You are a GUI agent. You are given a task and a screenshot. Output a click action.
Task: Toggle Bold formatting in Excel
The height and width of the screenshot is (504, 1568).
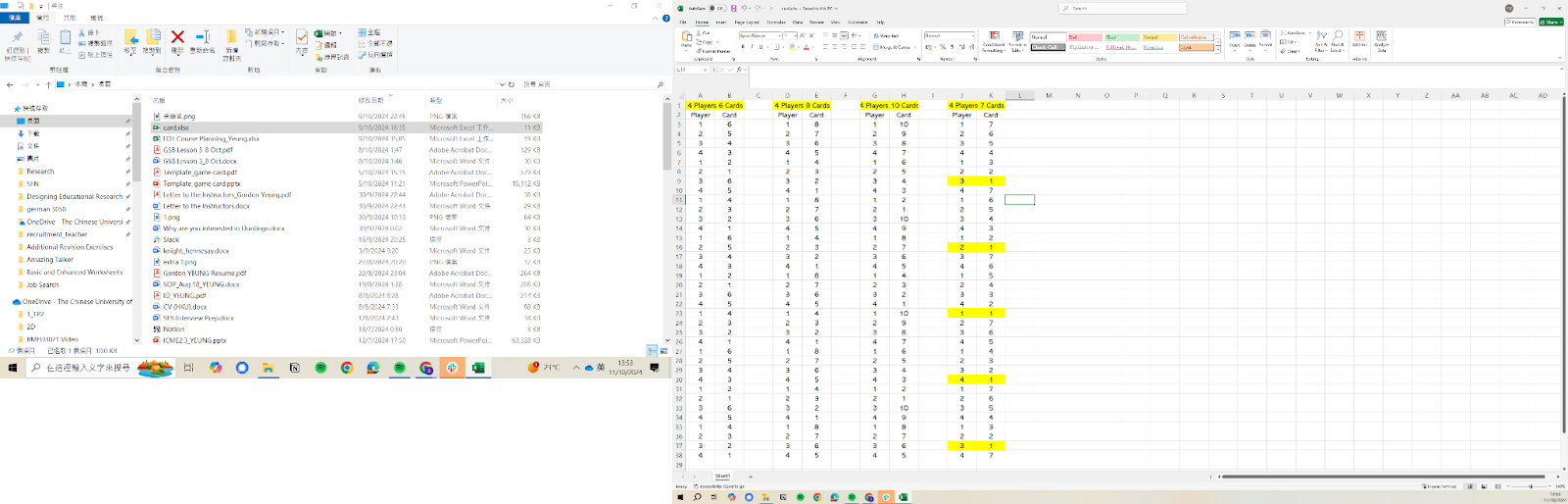[x=743, y=47]
